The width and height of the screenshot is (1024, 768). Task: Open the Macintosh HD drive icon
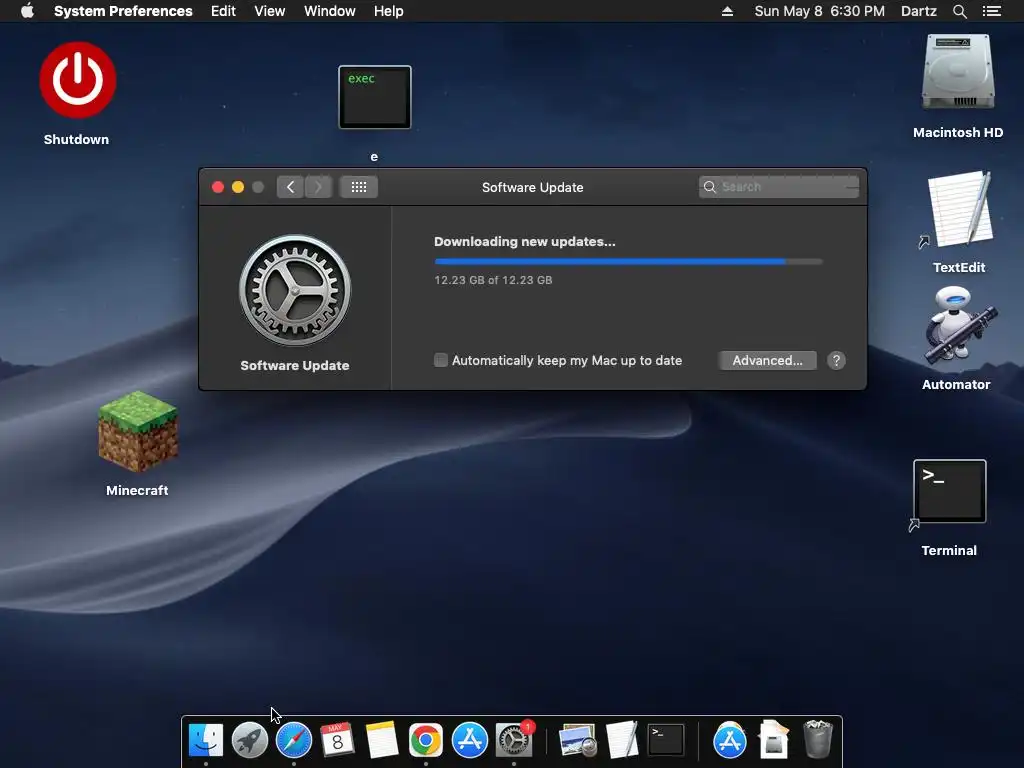coord(958,72)
